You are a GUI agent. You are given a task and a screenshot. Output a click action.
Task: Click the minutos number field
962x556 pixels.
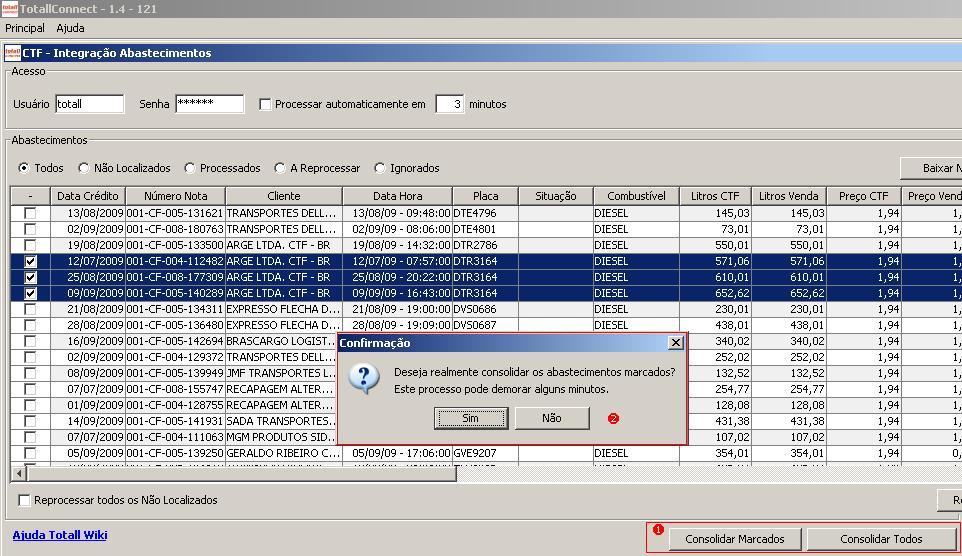[x=450, y=104]
